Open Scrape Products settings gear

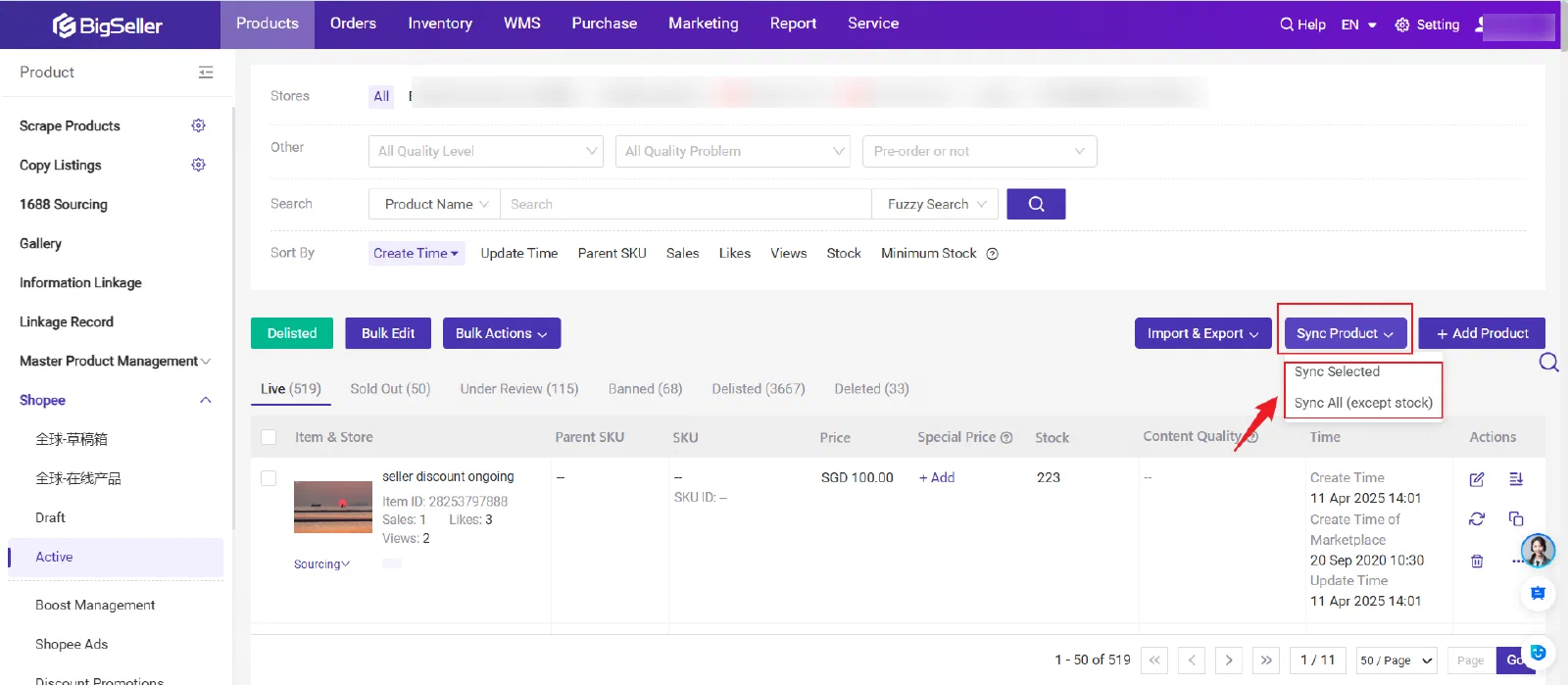click(199, 125)
